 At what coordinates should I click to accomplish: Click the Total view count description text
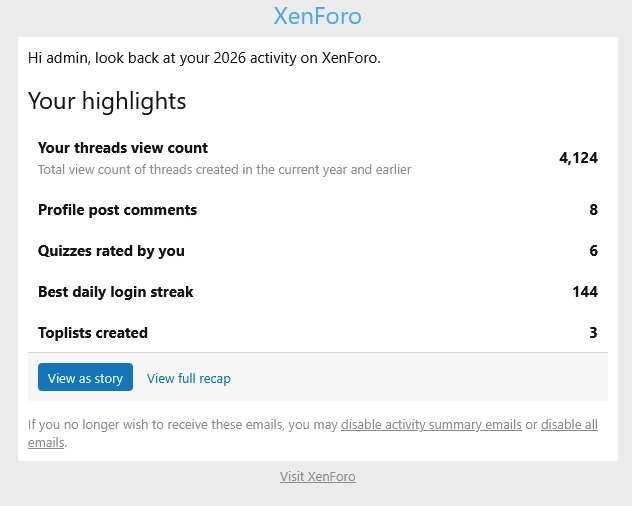(x=225, y=170)
